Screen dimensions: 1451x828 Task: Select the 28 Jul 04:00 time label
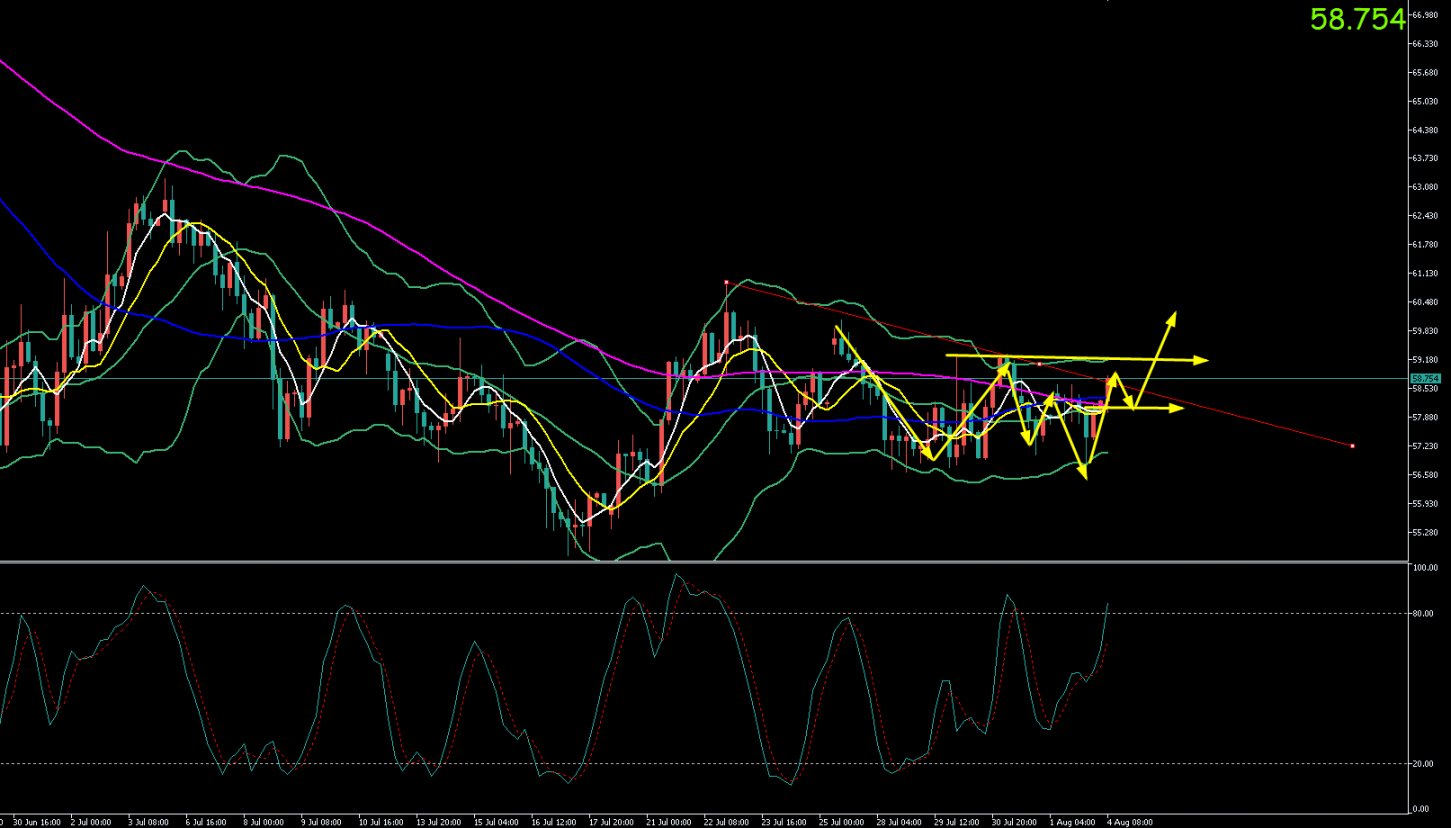(899, 822)
